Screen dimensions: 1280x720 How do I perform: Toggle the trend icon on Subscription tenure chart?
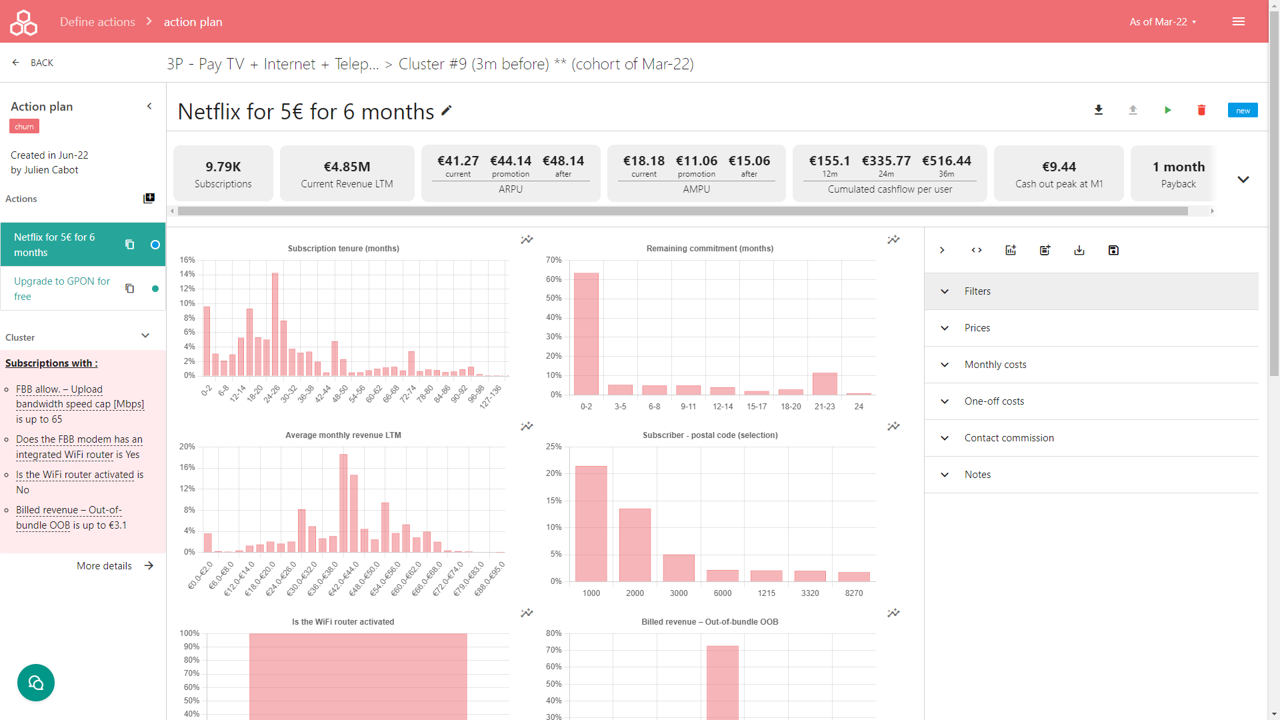(x=526, y=240)
